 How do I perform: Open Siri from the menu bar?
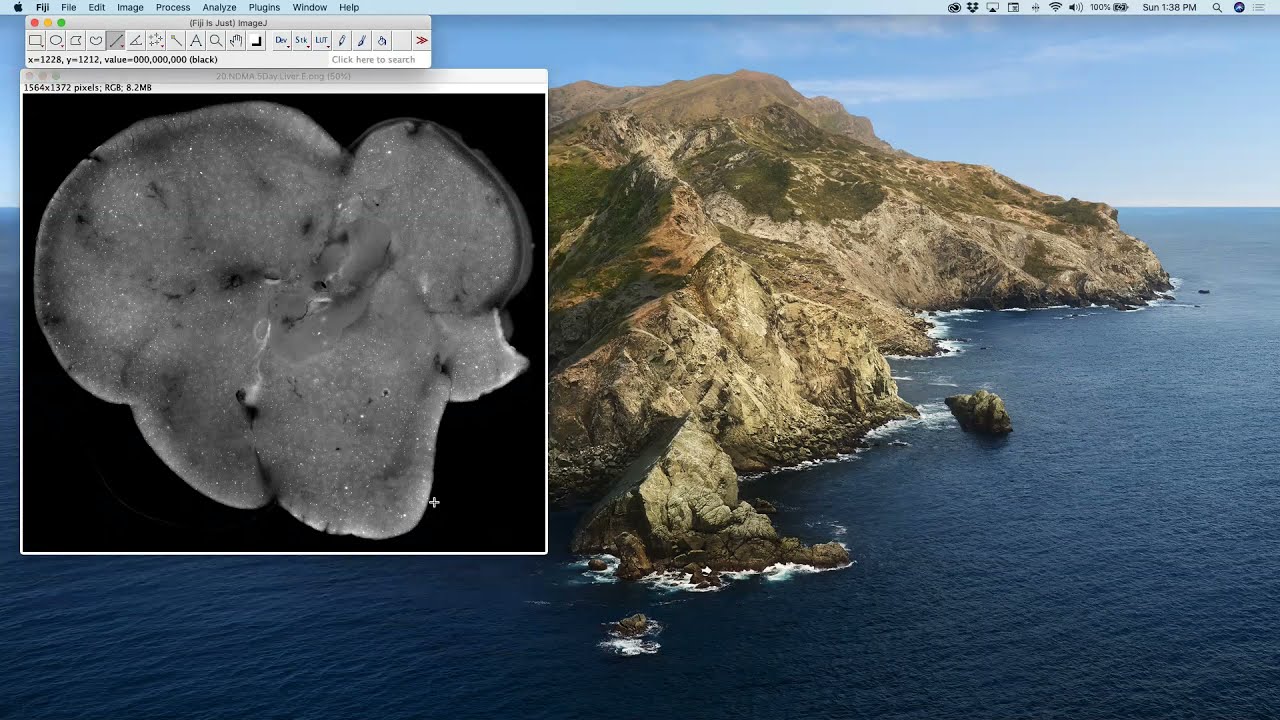point(1239,7)
